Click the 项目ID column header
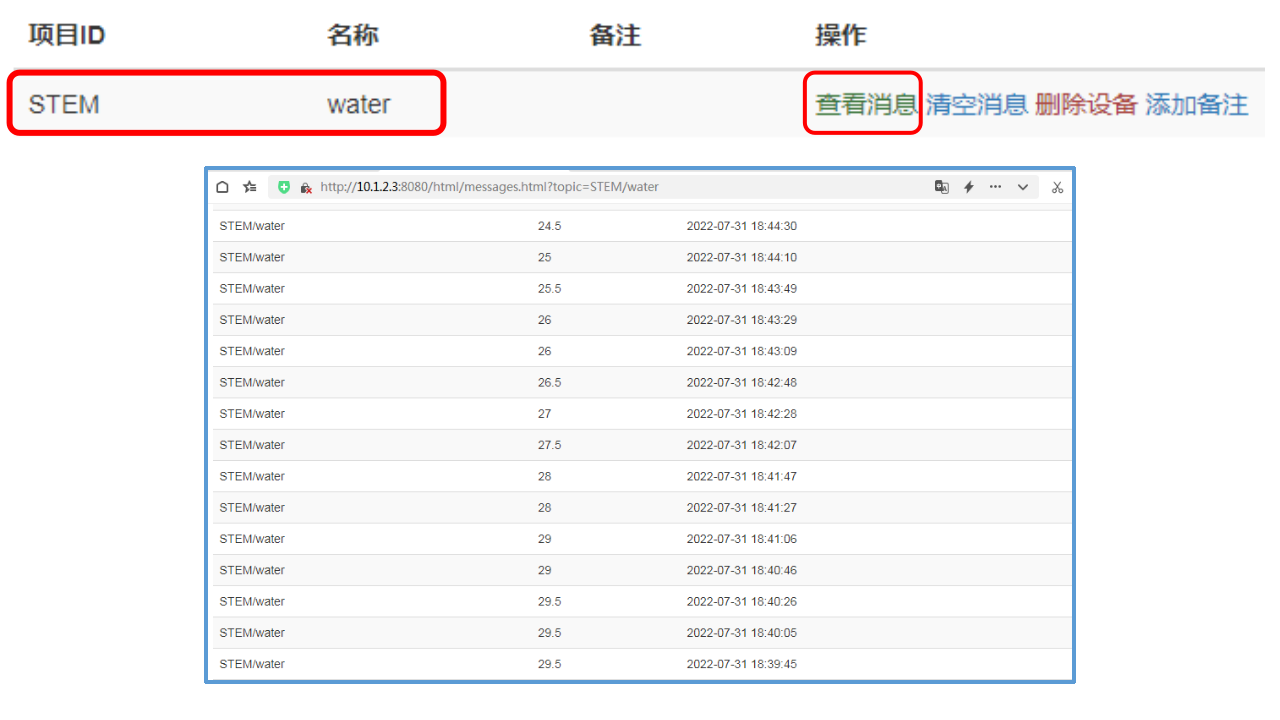This screenshot has height=720, width=1280. click(x=67, y=35)
